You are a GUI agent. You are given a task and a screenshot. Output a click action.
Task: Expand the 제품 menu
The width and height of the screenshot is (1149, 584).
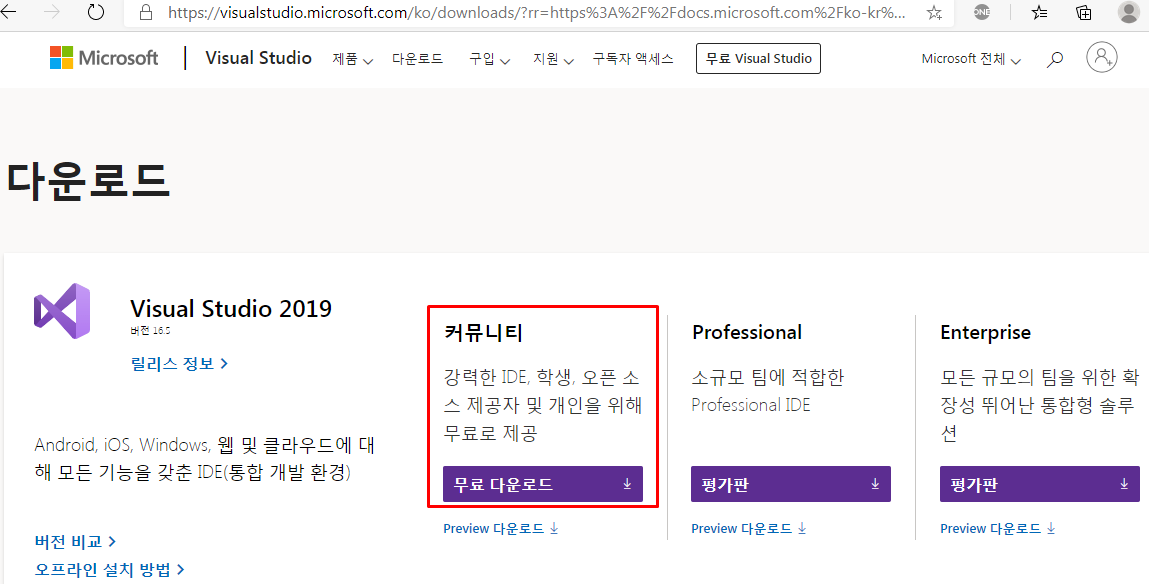click(x=352, y=59)
